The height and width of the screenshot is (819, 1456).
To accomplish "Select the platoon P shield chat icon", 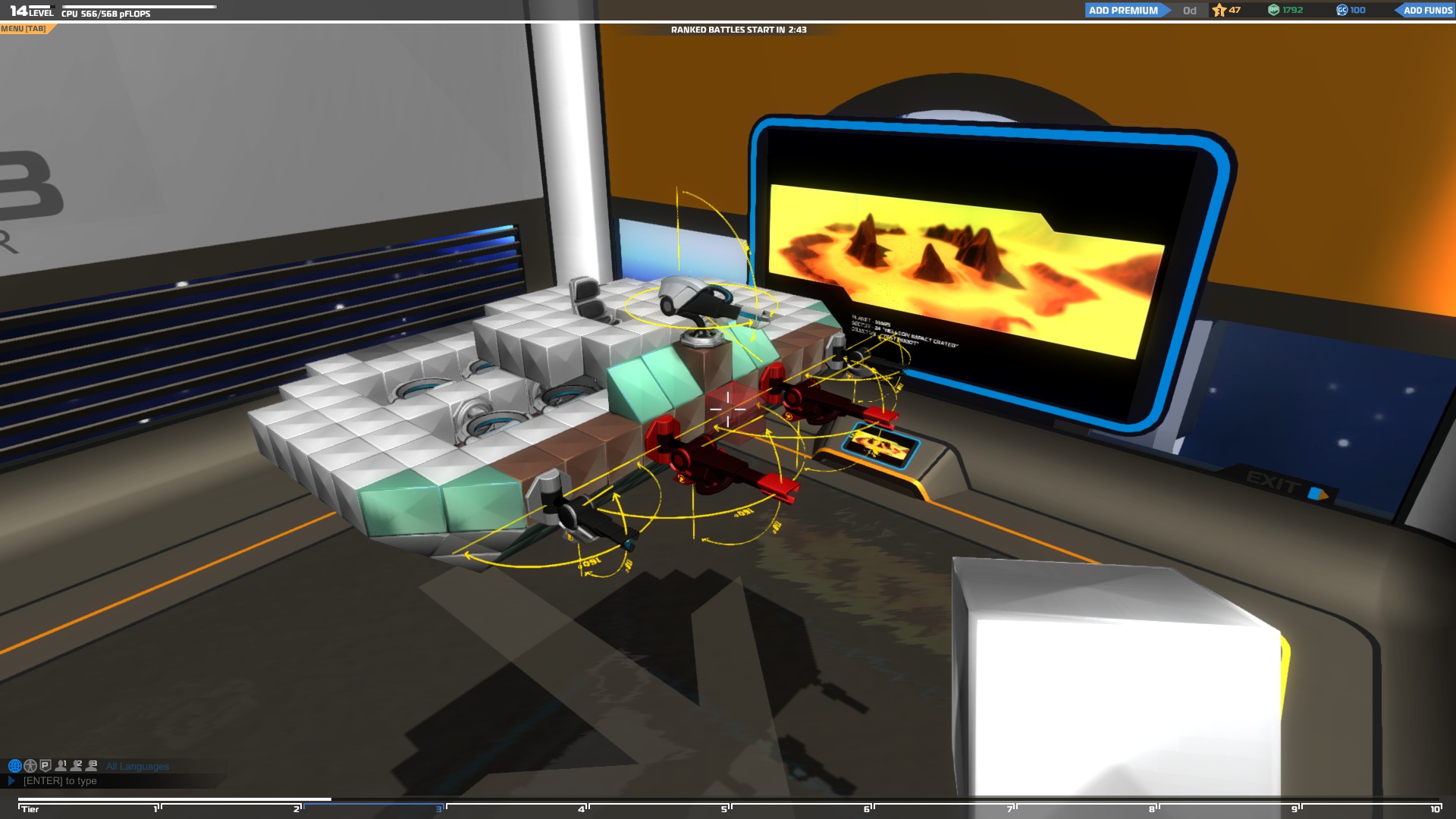I will pyautogui.click(x=45, y=766).
